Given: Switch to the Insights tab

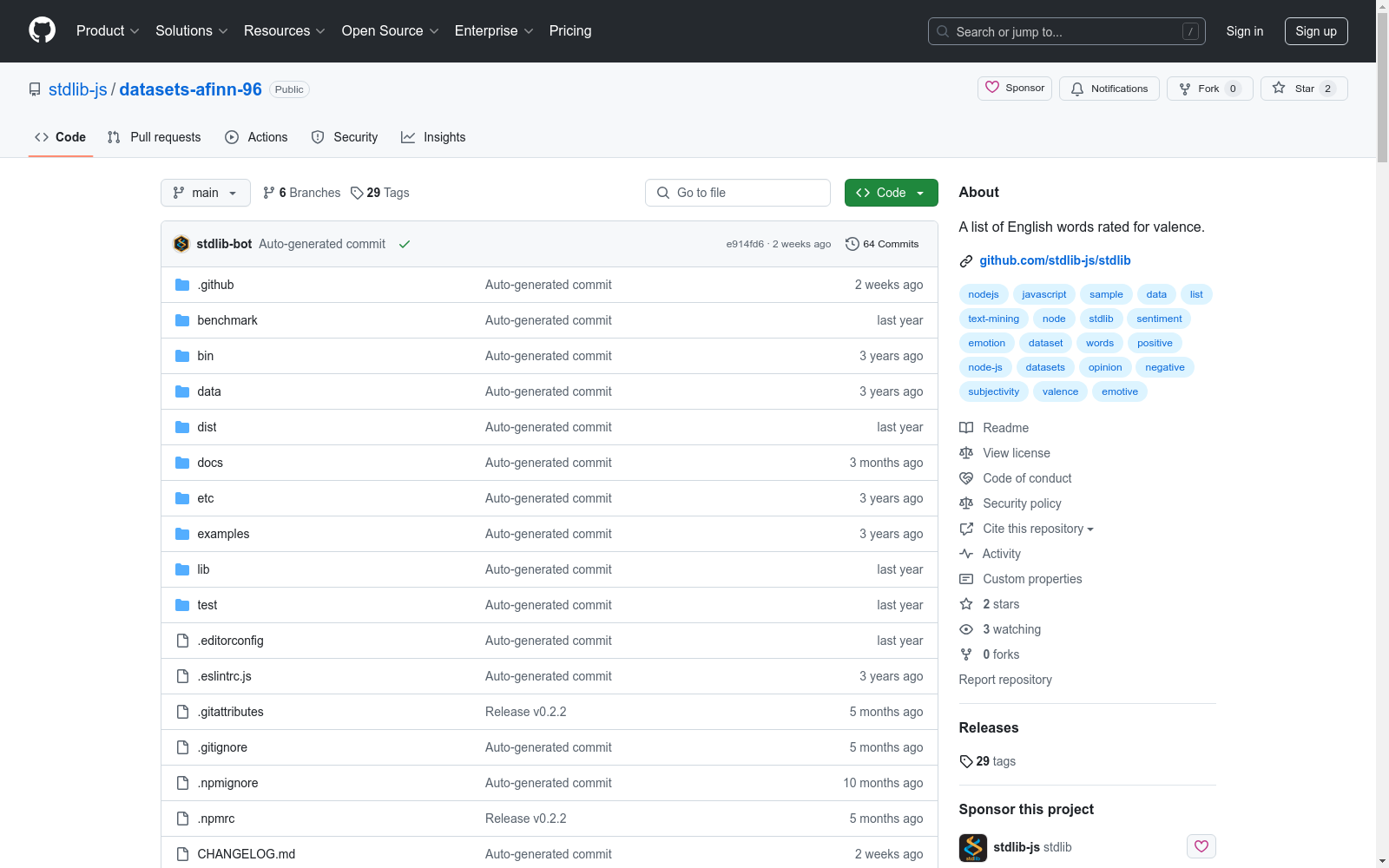Looking at the screenshot, I should pos(433,137).
